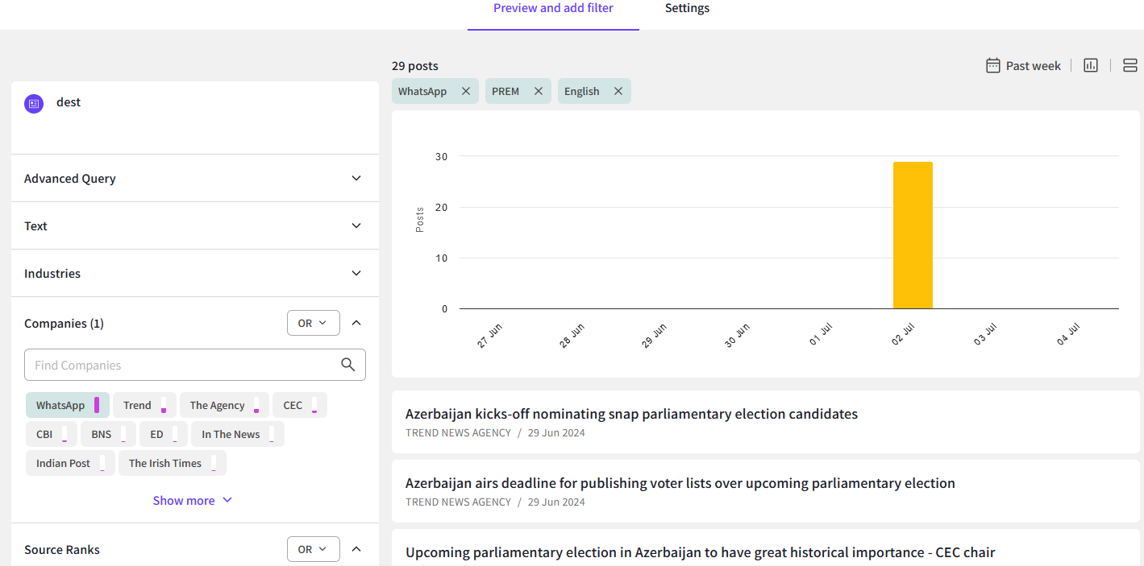The height and width of the screenshot is (566, 1144).
Task: Click the yellow 02 Jul chart bar
Action: point(912,235)
